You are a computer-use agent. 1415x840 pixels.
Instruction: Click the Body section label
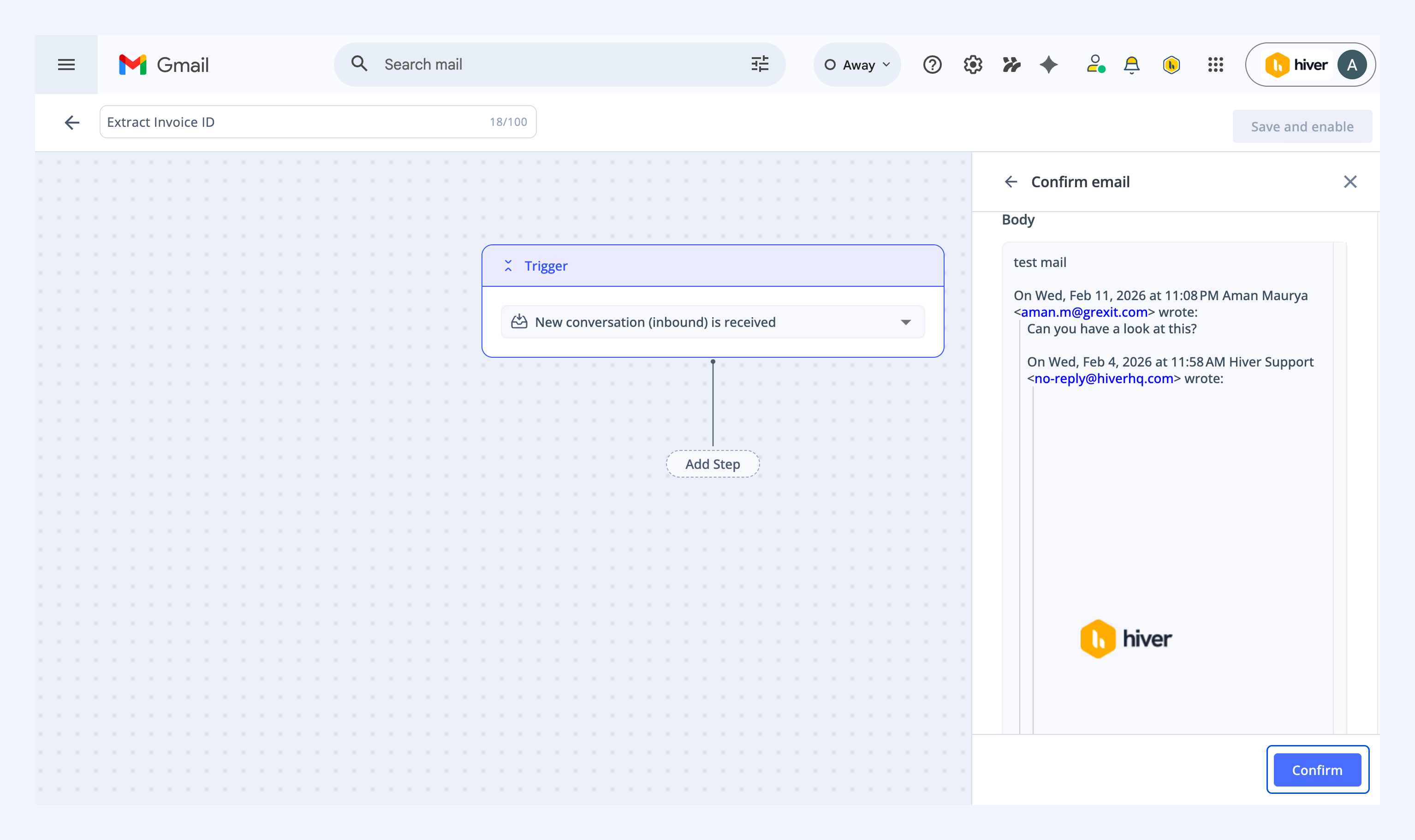[1017, 219]
